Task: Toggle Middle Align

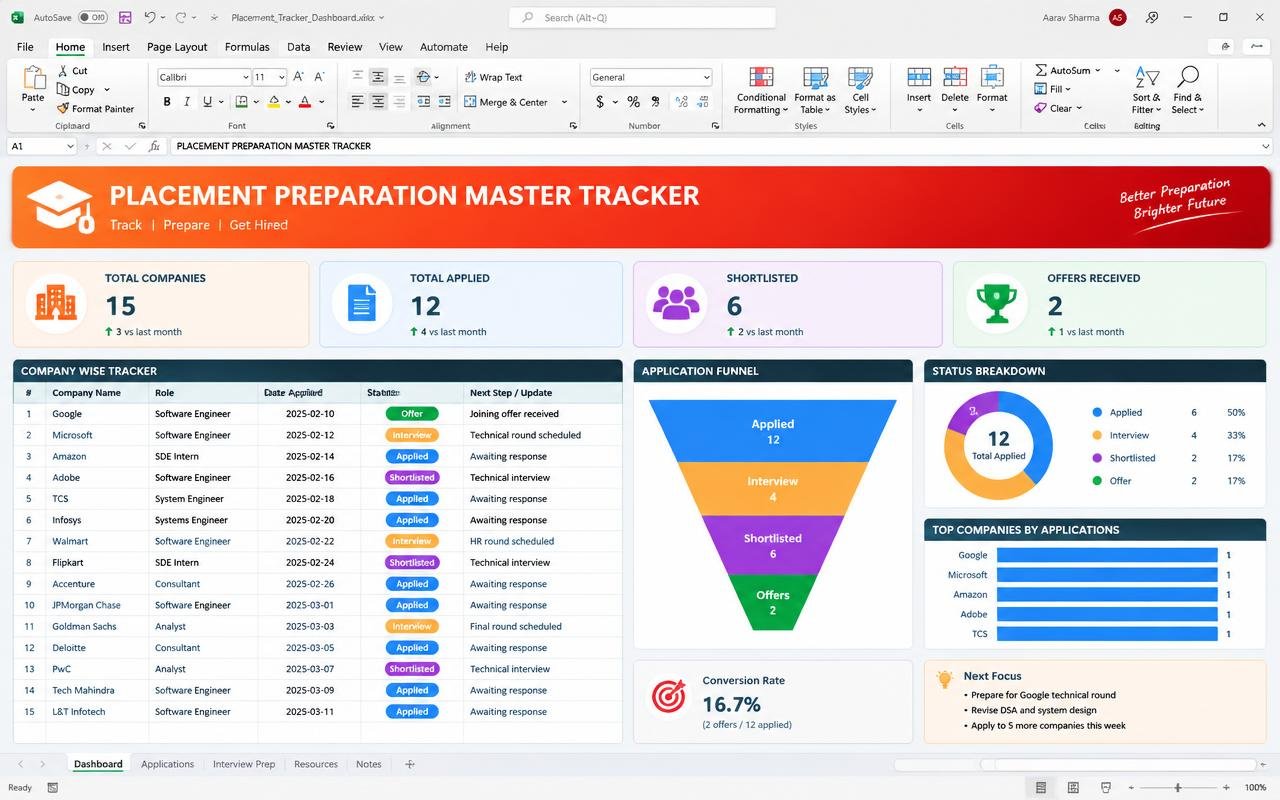Action: pos(378,77)
